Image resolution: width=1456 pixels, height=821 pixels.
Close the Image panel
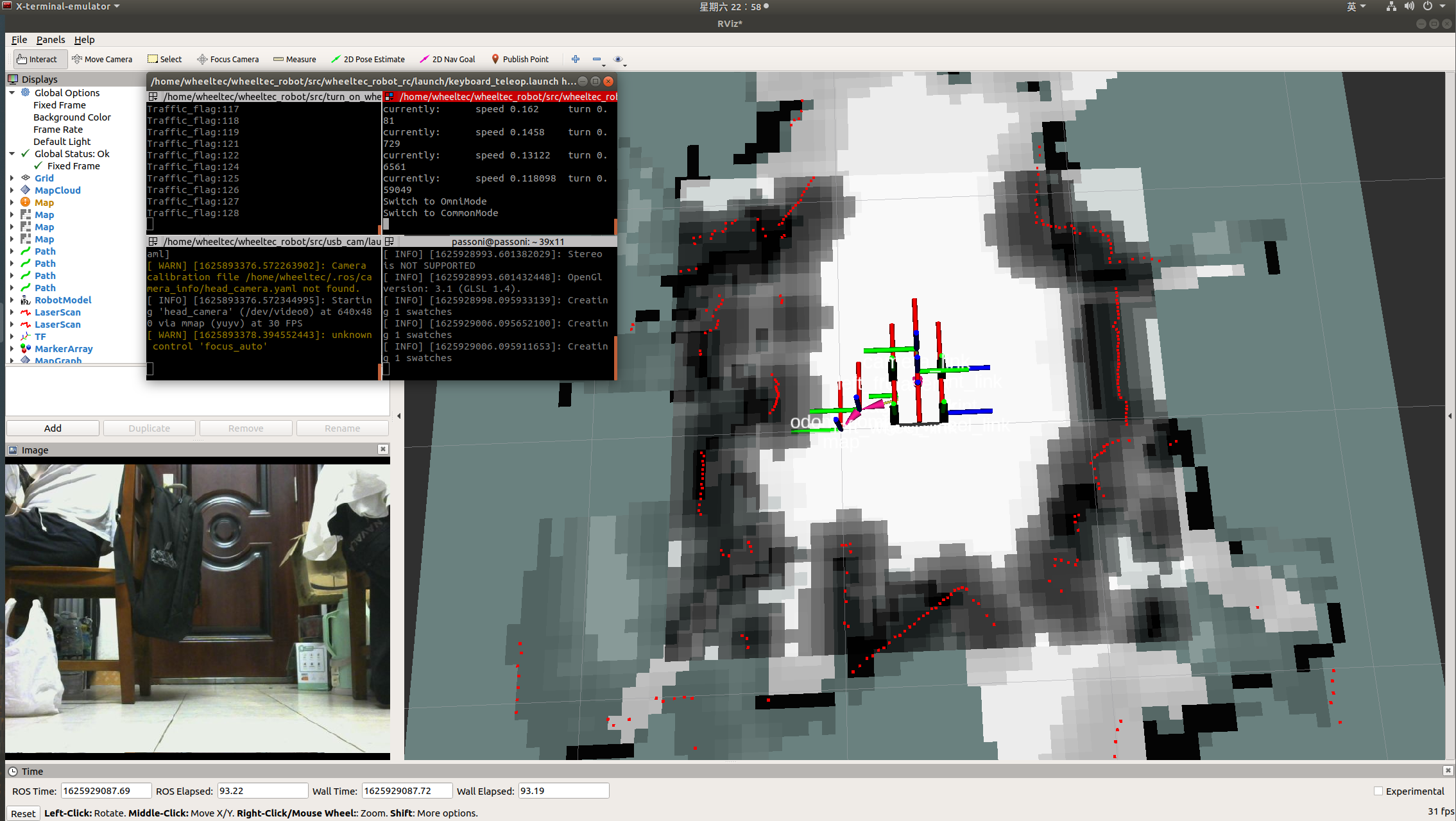(383, 449)
